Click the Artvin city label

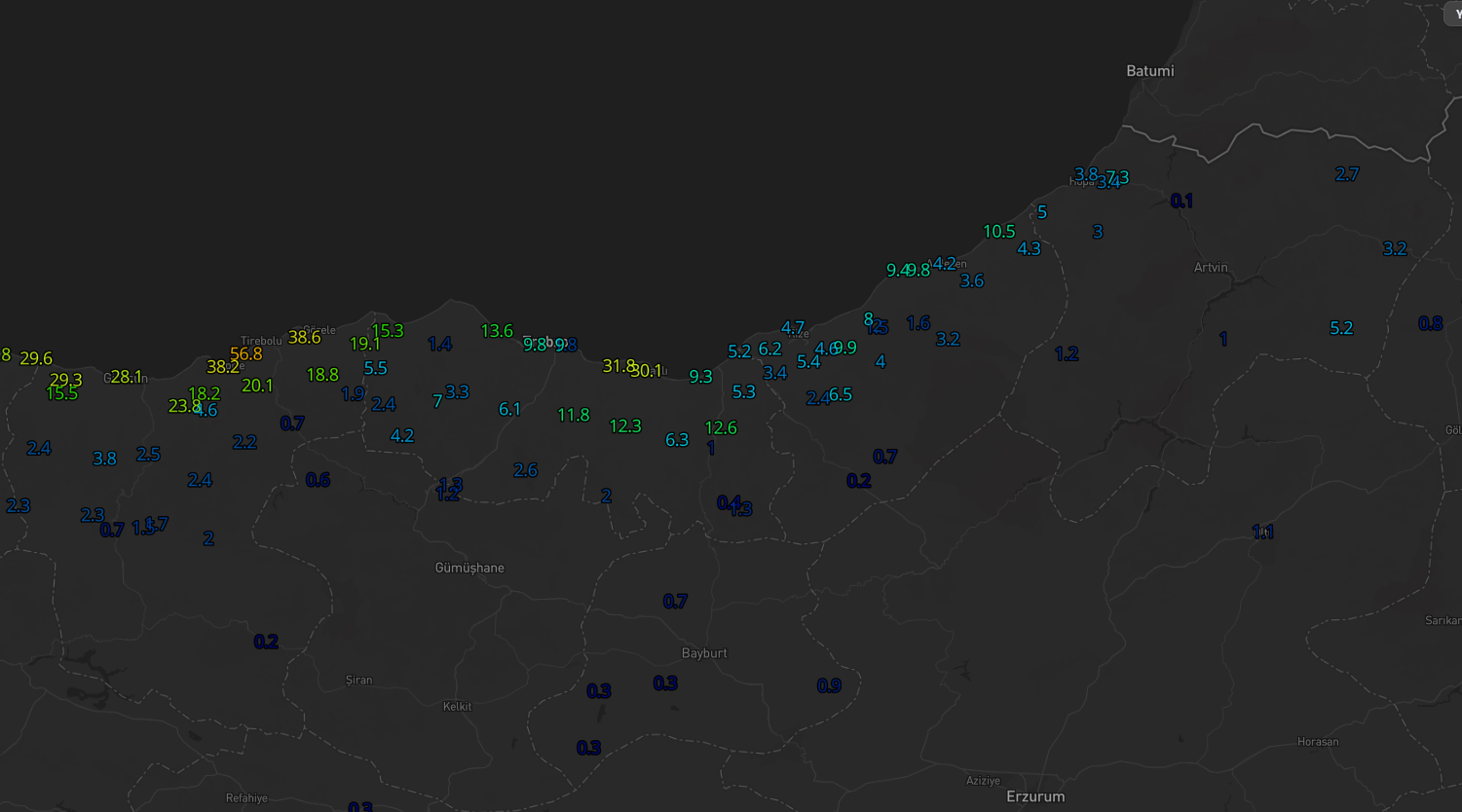(x=1211, y=268)
